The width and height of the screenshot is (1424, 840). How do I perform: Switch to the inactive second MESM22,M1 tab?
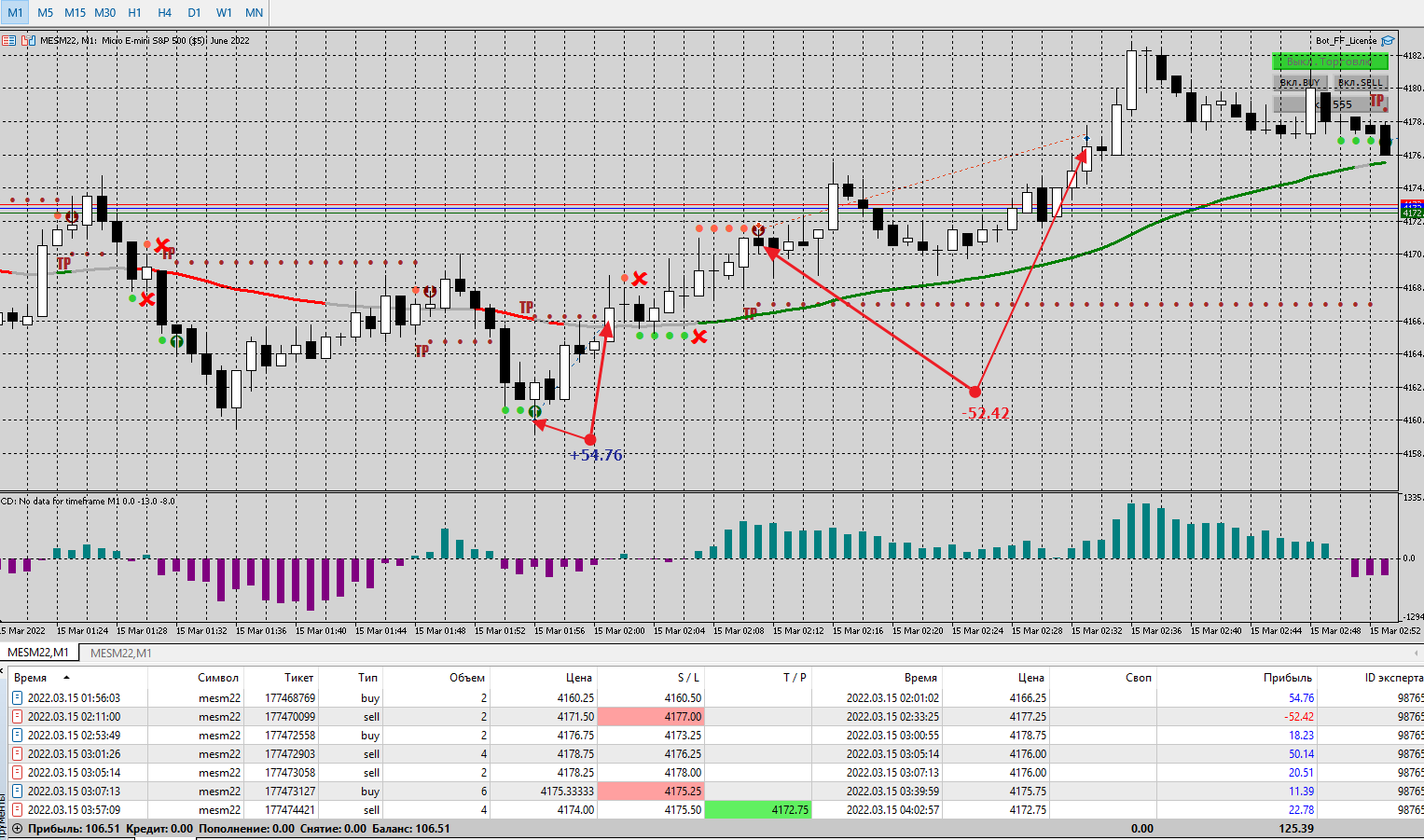point(120,653)
